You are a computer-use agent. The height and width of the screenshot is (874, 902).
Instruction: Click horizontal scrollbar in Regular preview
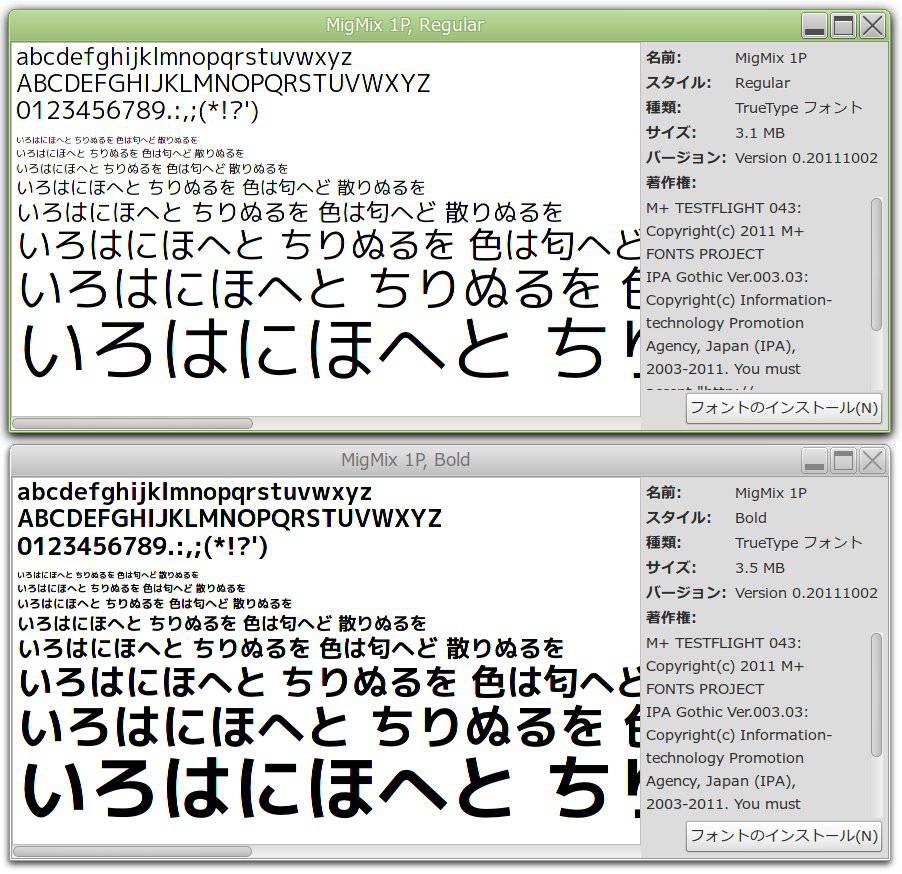pyautogui.click(x=132, y=423)
